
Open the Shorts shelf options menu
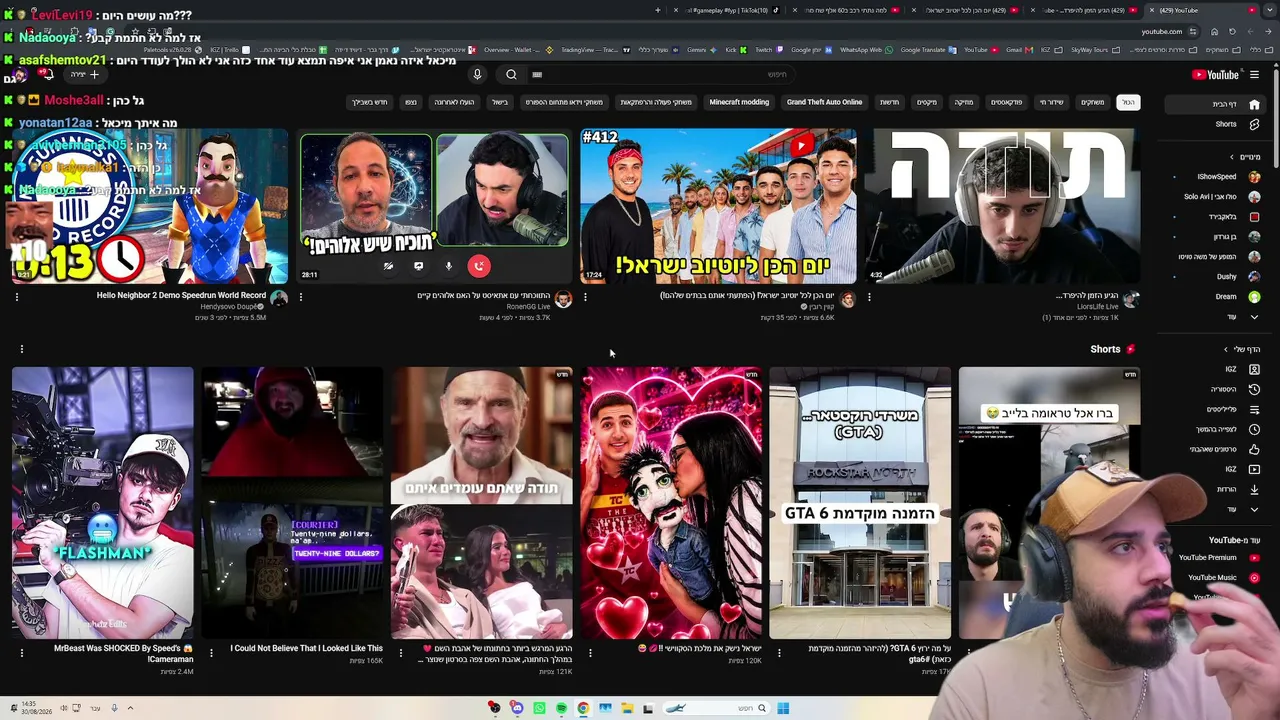[x=21, y=349]
